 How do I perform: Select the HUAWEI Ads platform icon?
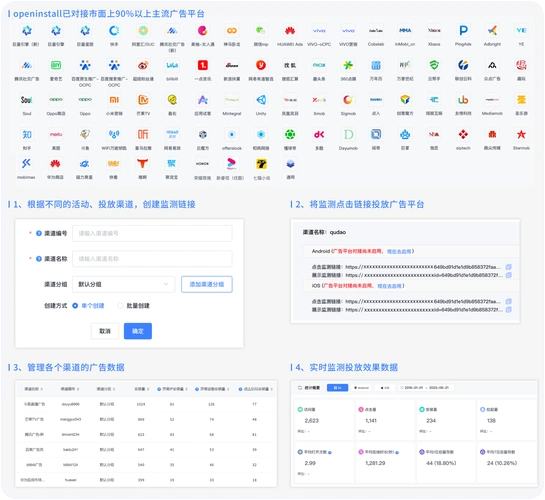pos(290,31)
